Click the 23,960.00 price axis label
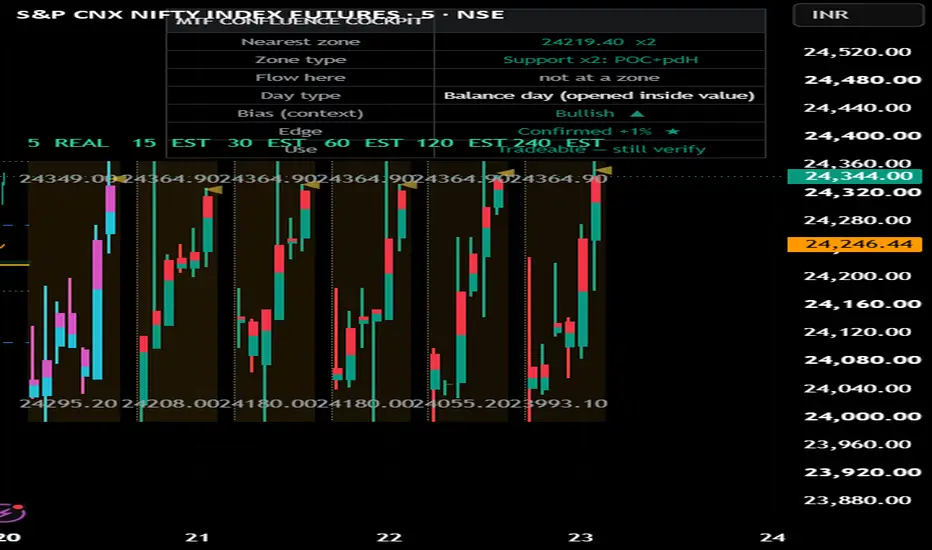The image size is (932, 550). point(857,444)
